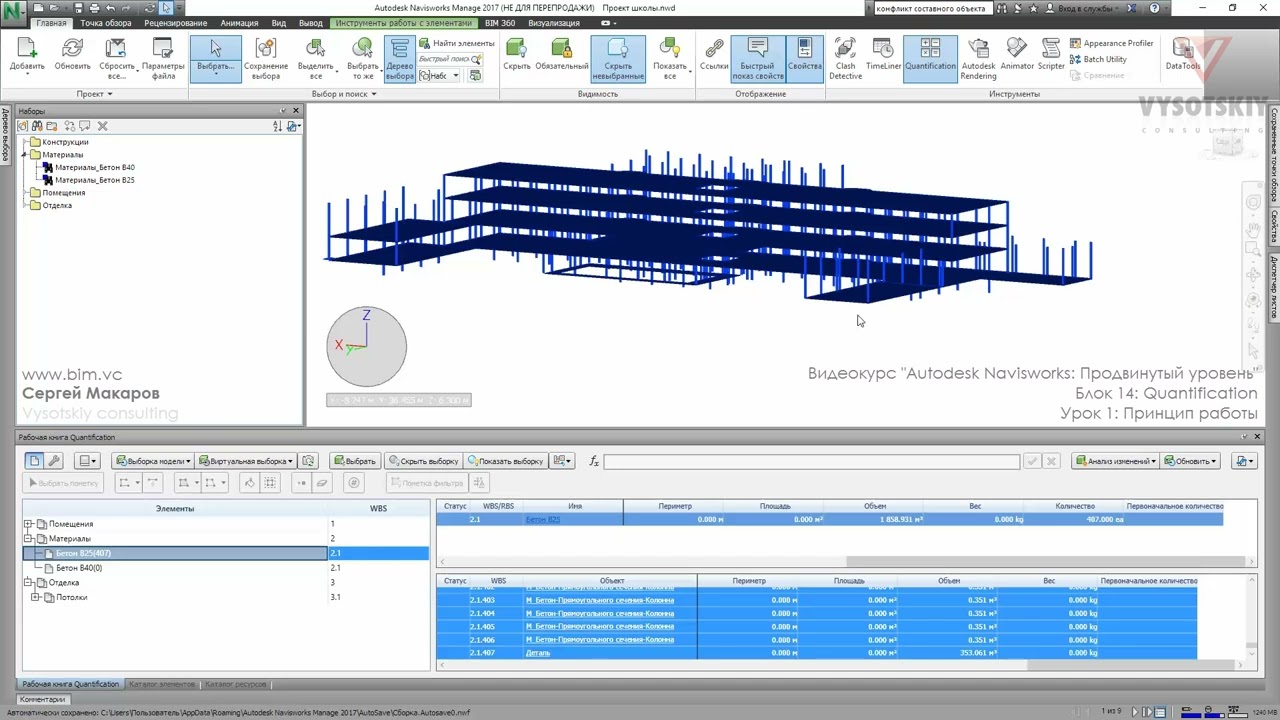1280x720 pixels.
Task: Open the Анализ изменений dropdown
Action: [1115, 461]
